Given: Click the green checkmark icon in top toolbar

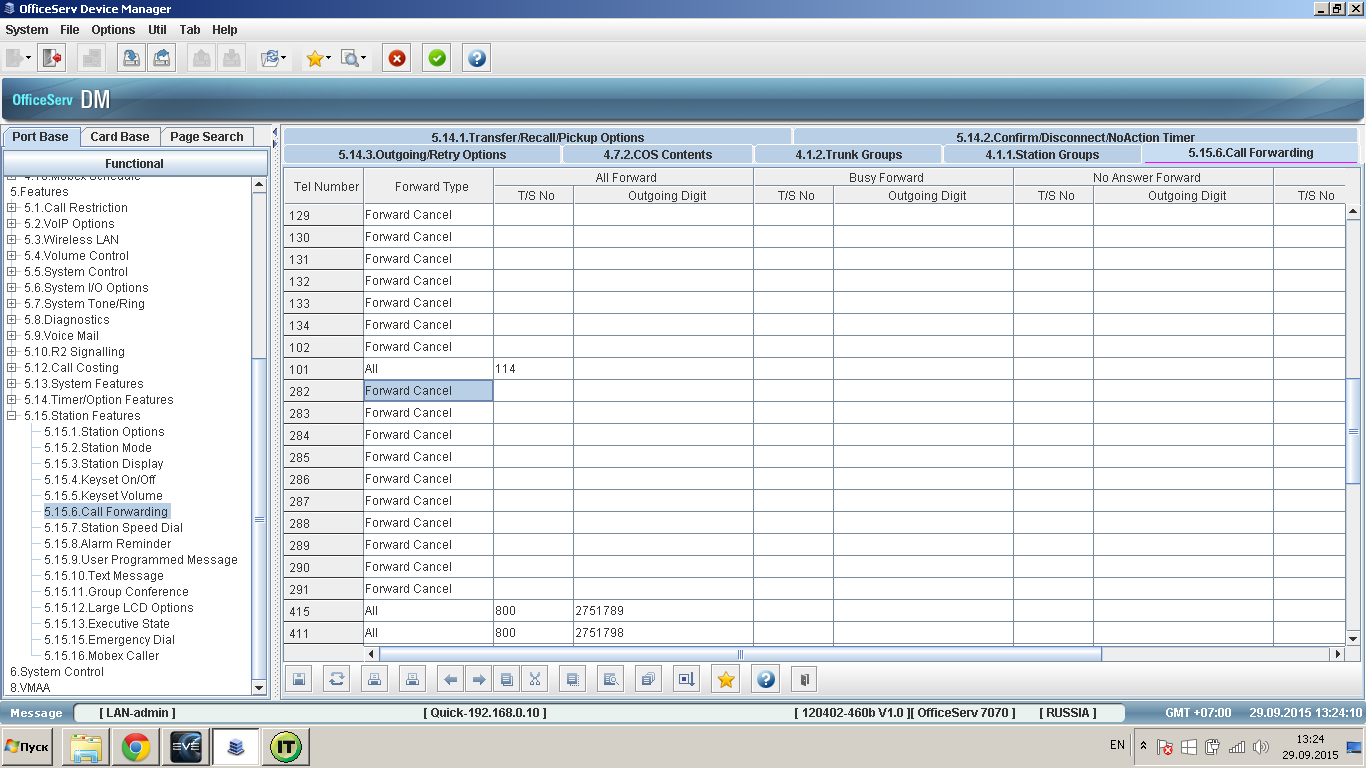Looking at the screenshot, I should (x=437, y=58).
